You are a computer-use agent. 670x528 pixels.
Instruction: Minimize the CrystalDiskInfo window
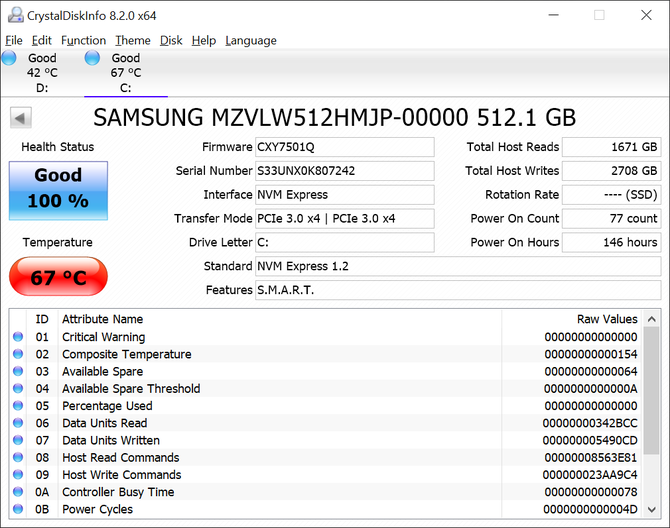(554, 15)
